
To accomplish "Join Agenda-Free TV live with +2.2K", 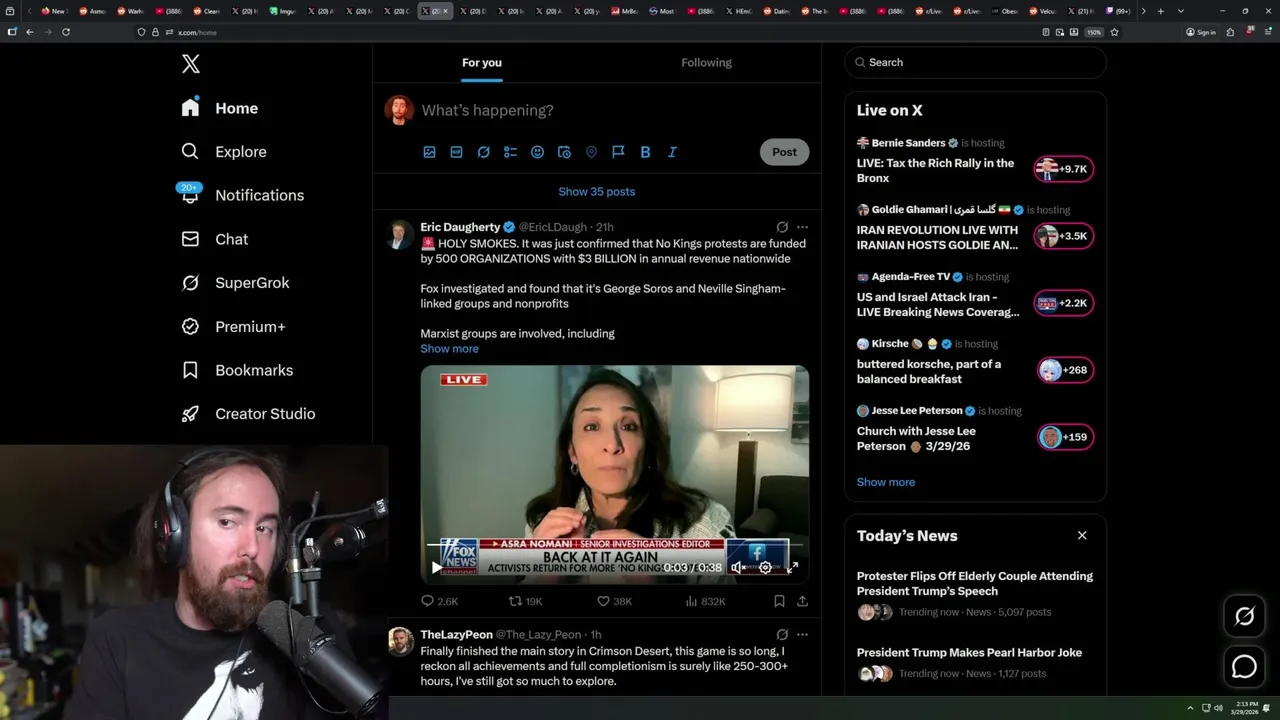I will pyautogui.click(x=1064, y=303).
